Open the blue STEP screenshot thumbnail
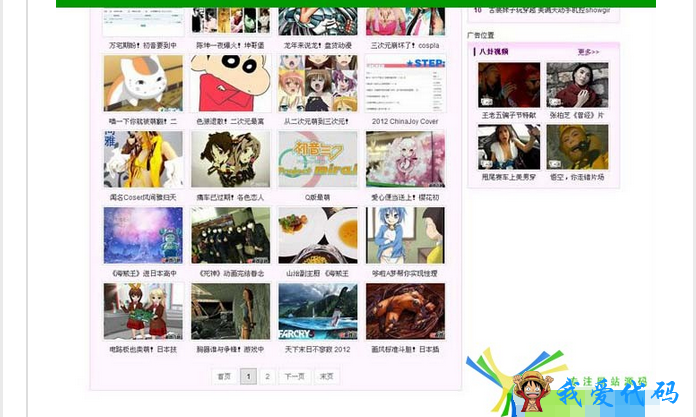696x417 pixels. pyautogui.click(x=405, y=83)
